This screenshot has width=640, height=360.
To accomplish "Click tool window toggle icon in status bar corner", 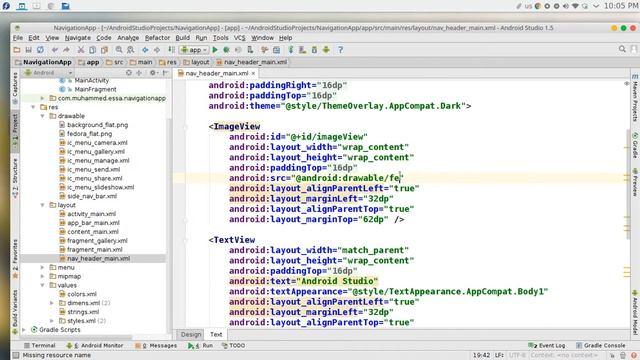I will pos(16,355).
